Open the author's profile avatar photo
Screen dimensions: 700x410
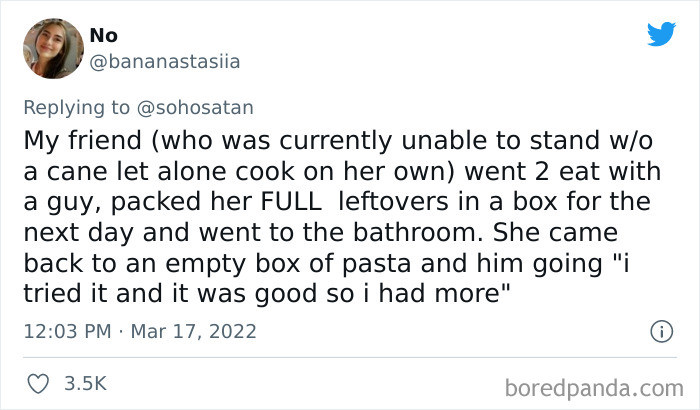pos(51,48)
